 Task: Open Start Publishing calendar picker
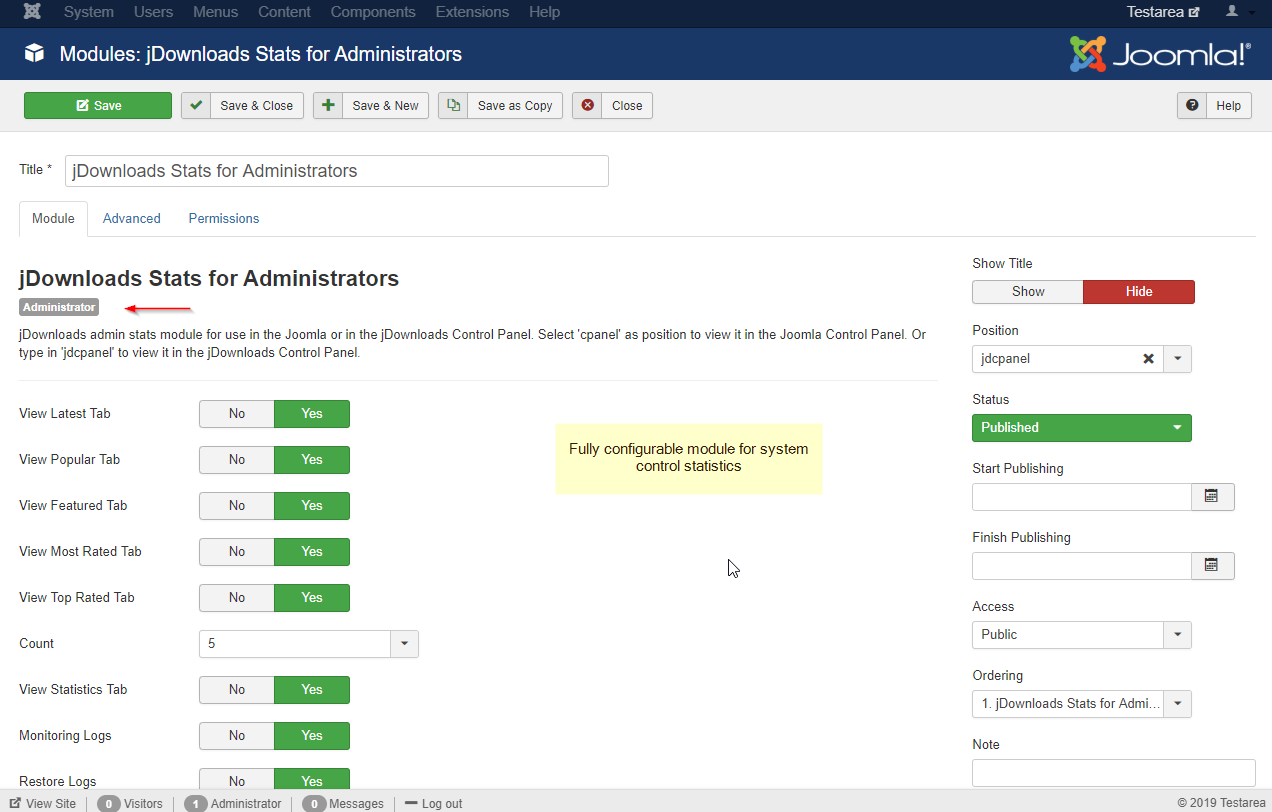(1212, 496)
